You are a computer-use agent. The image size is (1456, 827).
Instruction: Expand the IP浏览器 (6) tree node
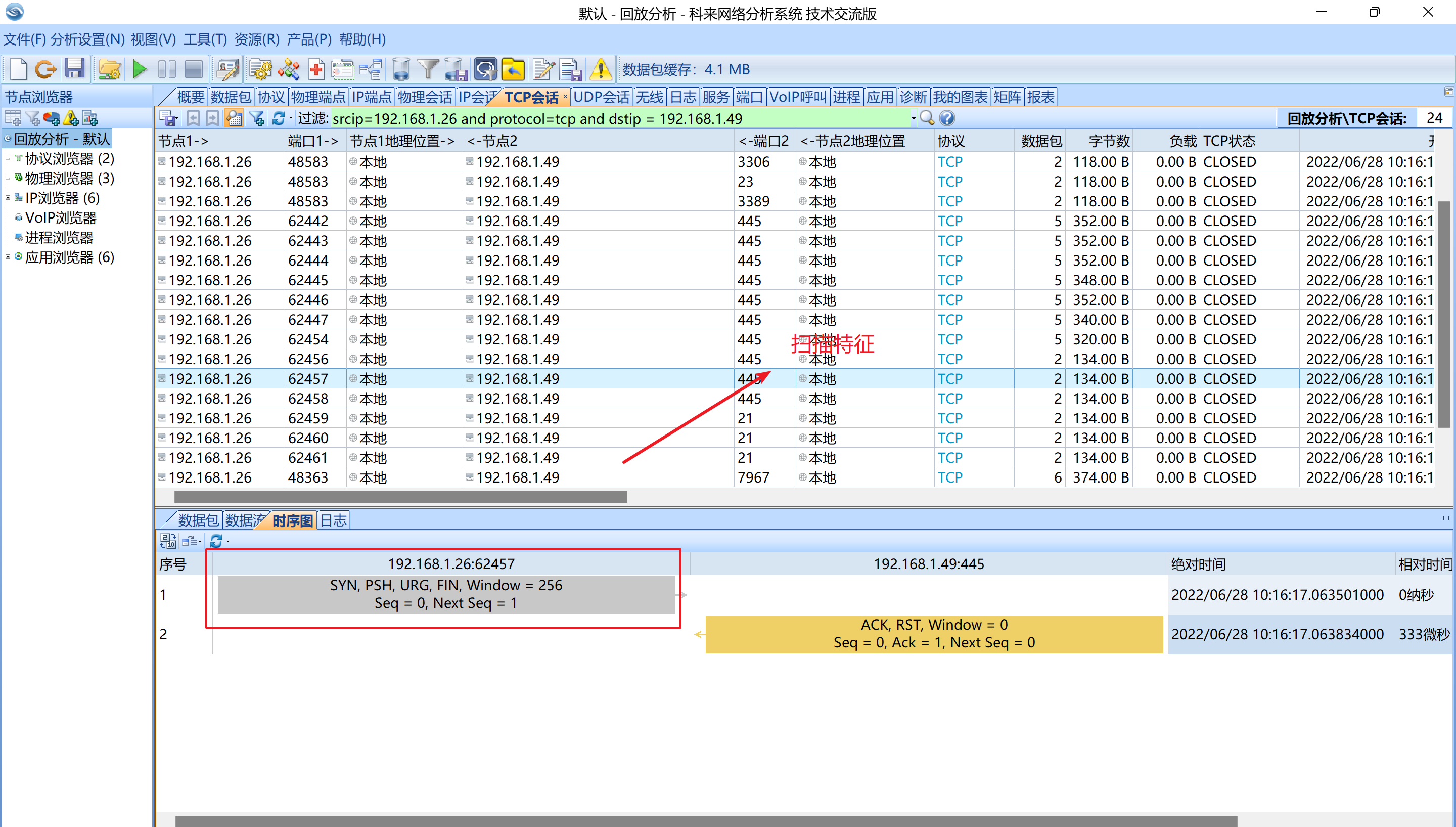pyautogui.click(x=8, y=198)
